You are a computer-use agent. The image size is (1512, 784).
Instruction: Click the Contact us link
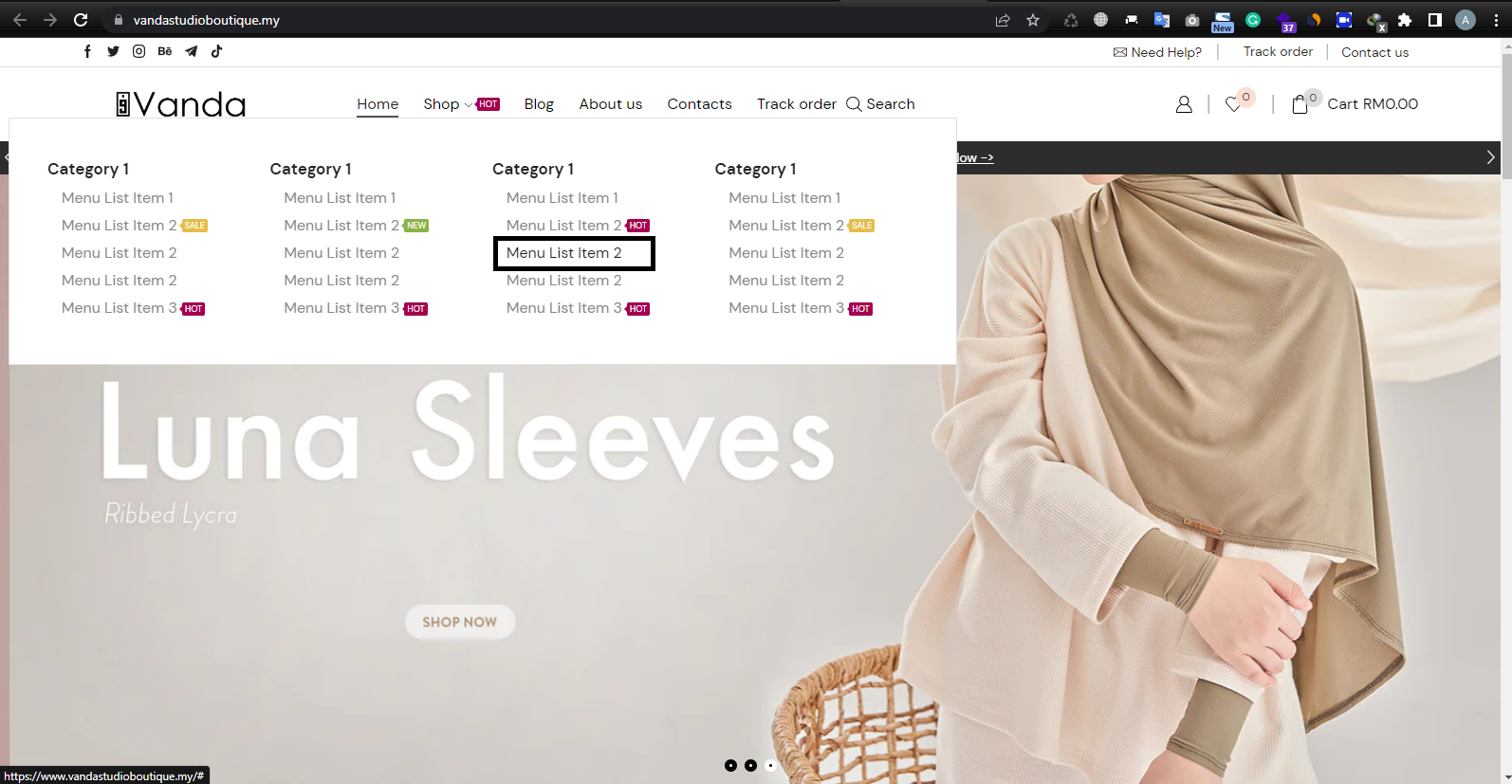click(x=1374, y=52)
